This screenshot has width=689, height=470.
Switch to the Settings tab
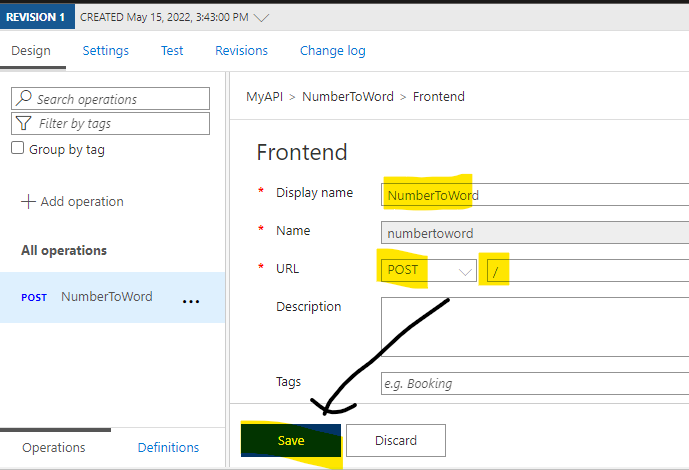pyautogui.click(x=105, y=51)
